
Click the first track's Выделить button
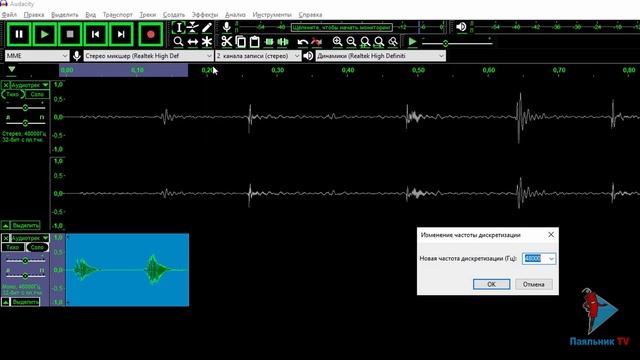tap(25, 225)
